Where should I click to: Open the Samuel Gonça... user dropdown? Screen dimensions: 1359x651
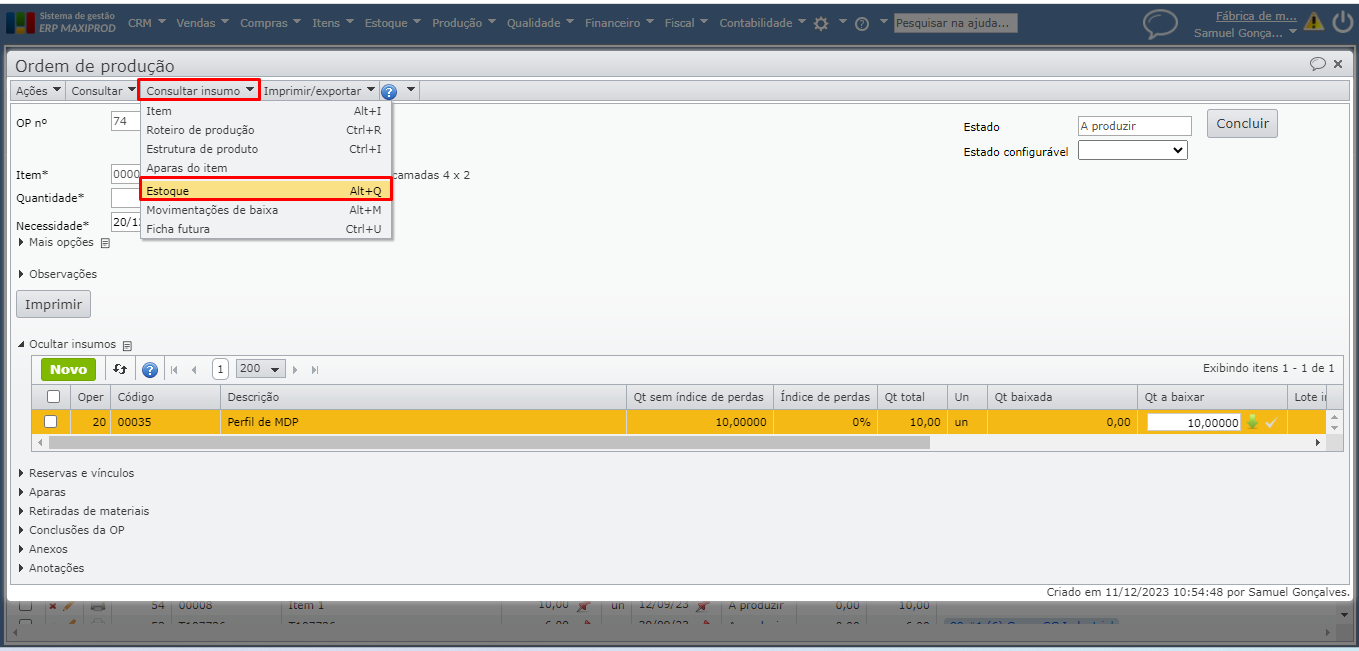tap(1245, 33)
